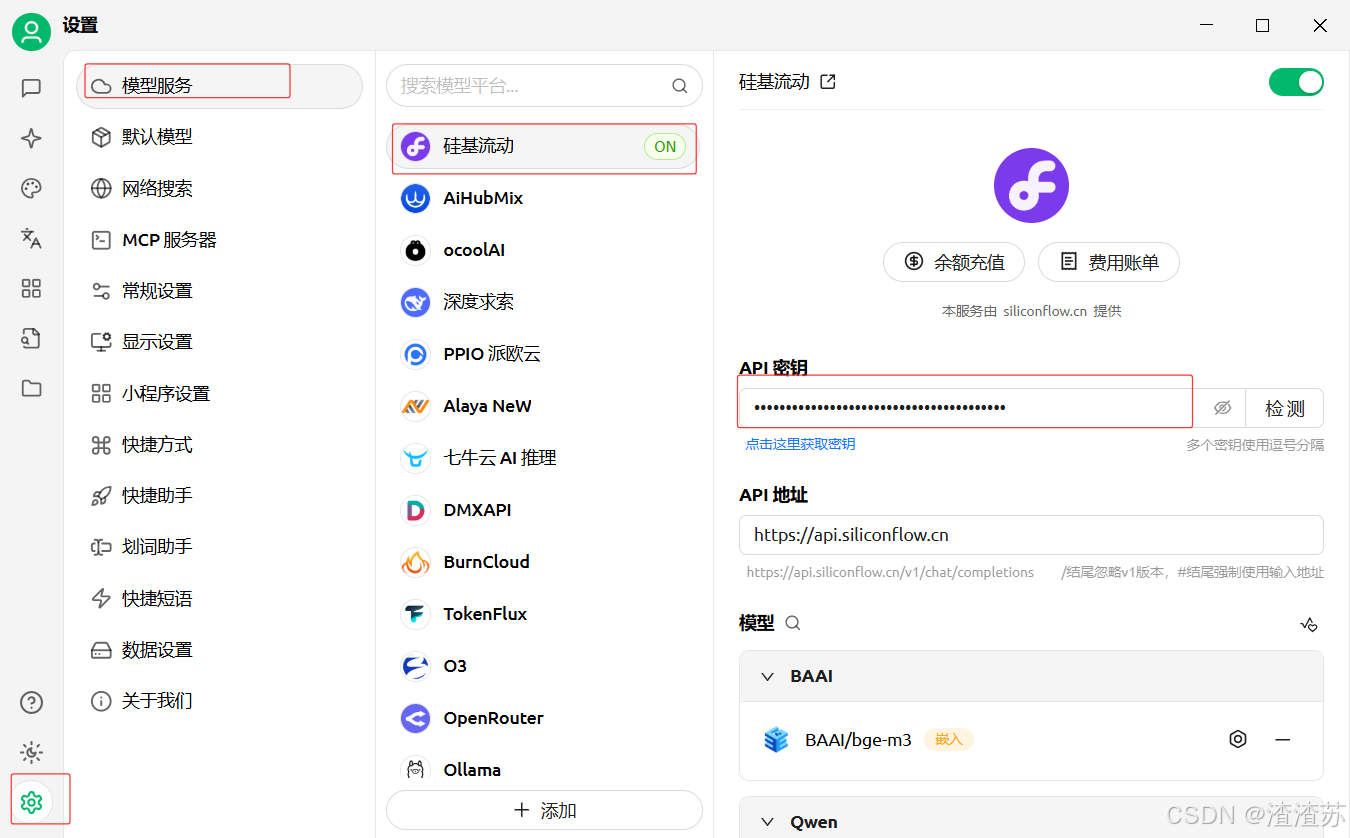
Task: Disable the 硅基流动 provider switch
Action: (1296, 82)
